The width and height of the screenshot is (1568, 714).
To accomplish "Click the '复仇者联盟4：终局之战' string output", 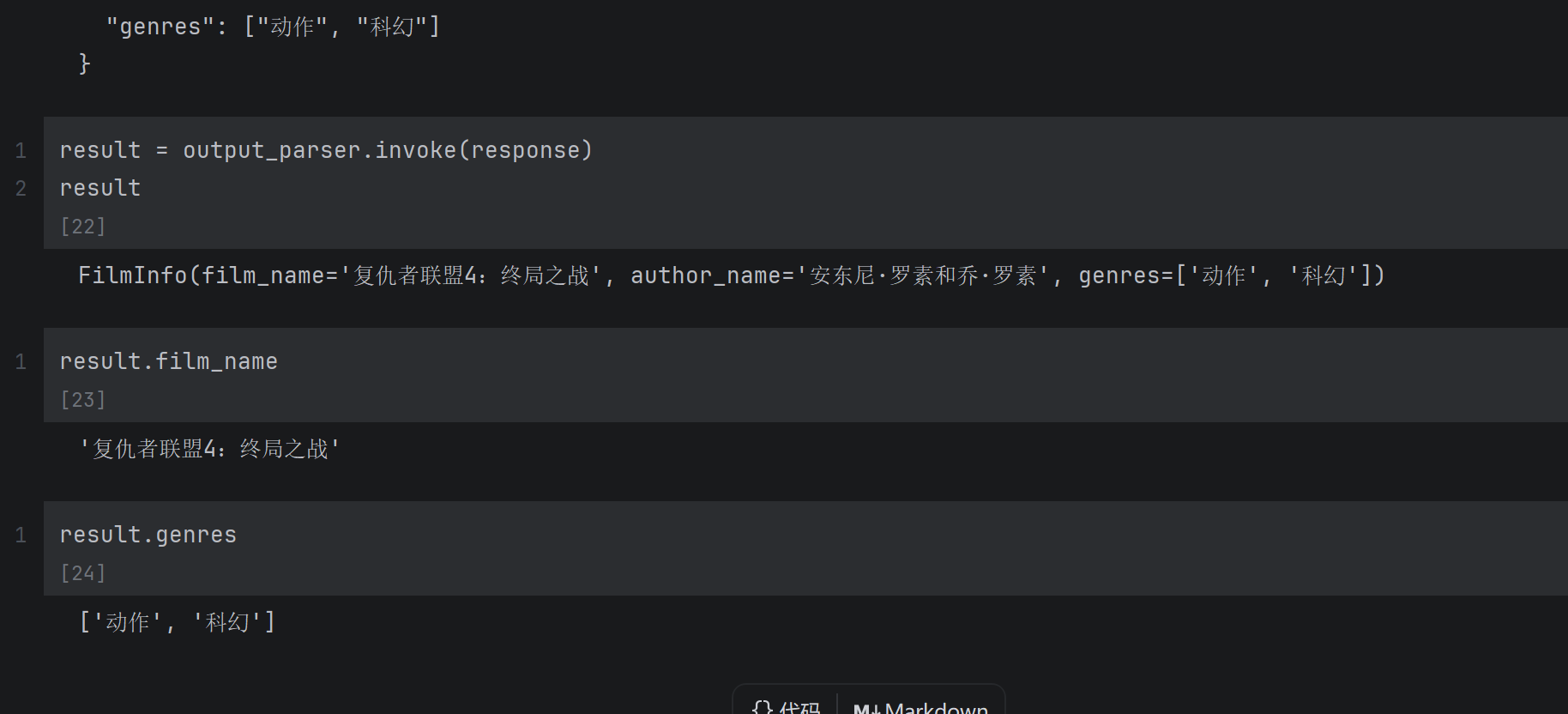I will (210, 449).
